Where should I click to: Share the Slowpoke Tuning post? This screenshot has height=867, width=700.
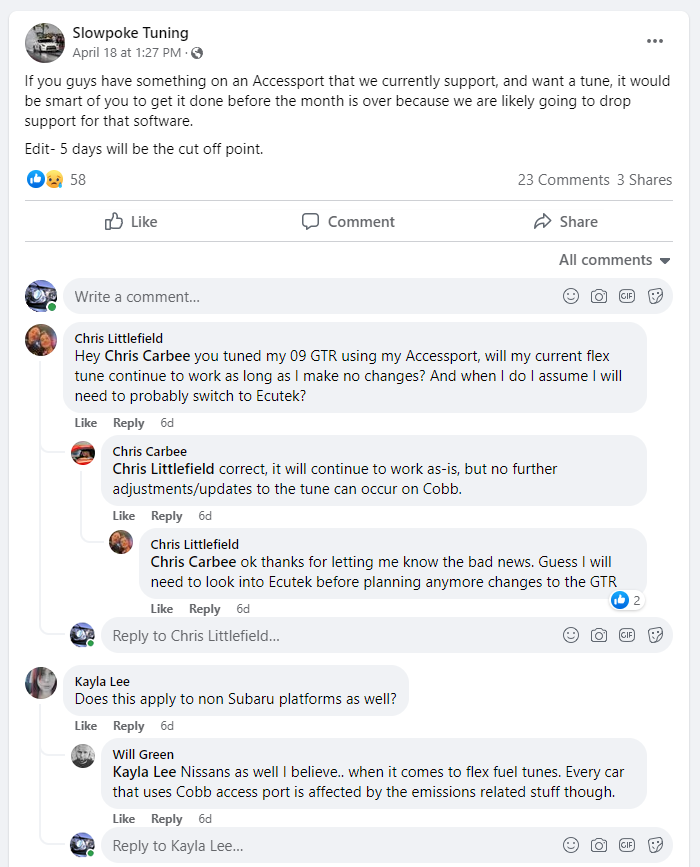coord(565,221)
